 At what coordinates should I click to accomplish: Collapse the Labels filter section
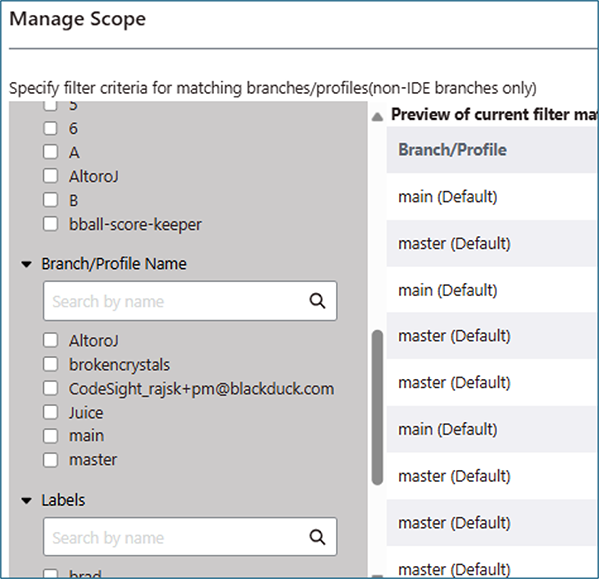click(25, 500)
